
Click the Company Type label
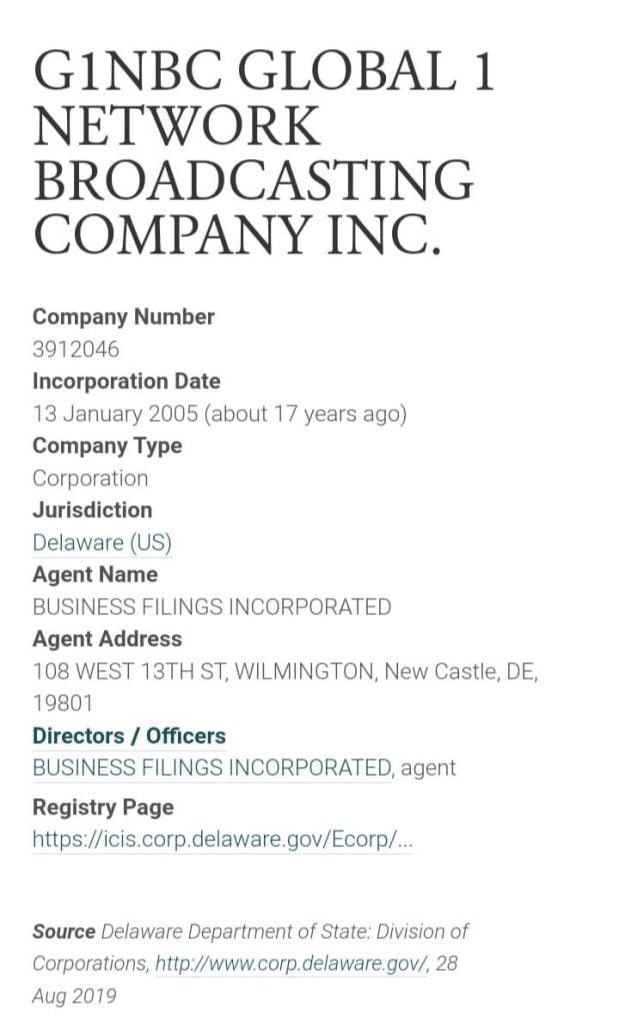[x=107, y=445]
